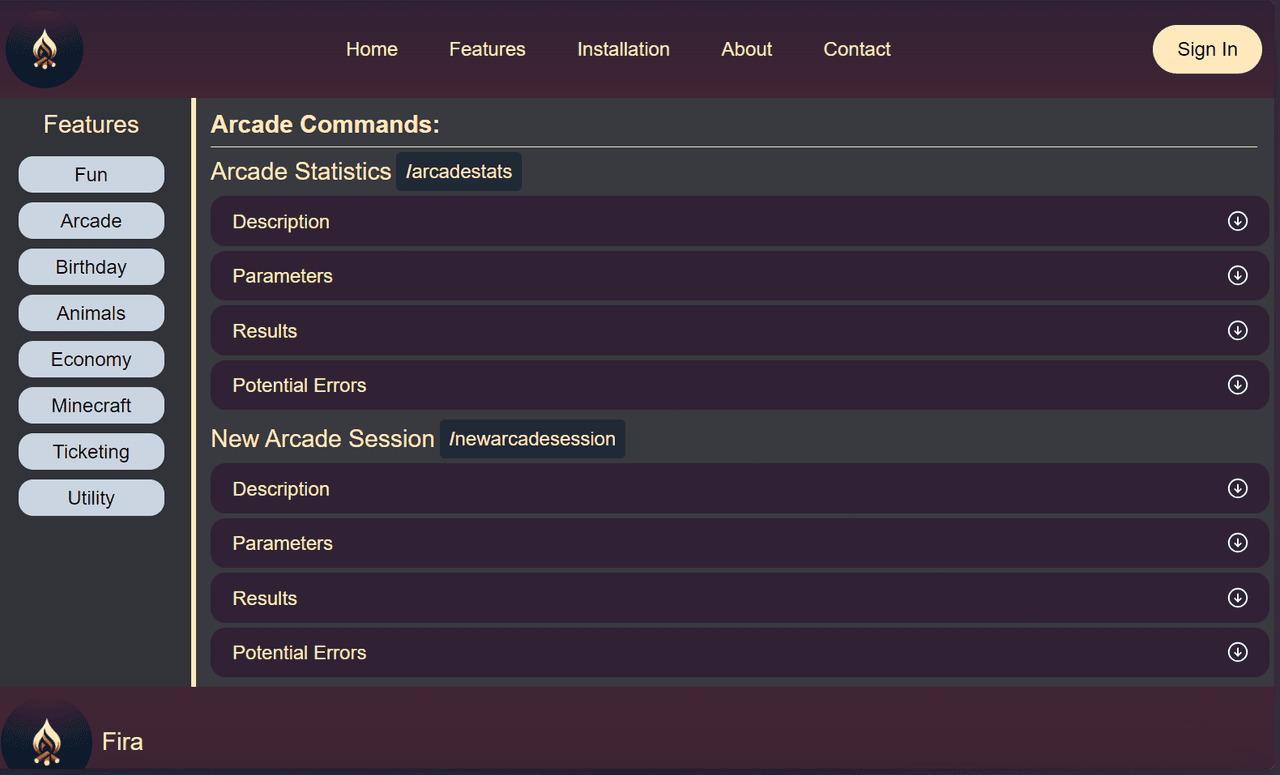Open the Minecraft feature category
Image resolution: width=1280 pixels, height=775 pixels.
(x=91, y=406)
